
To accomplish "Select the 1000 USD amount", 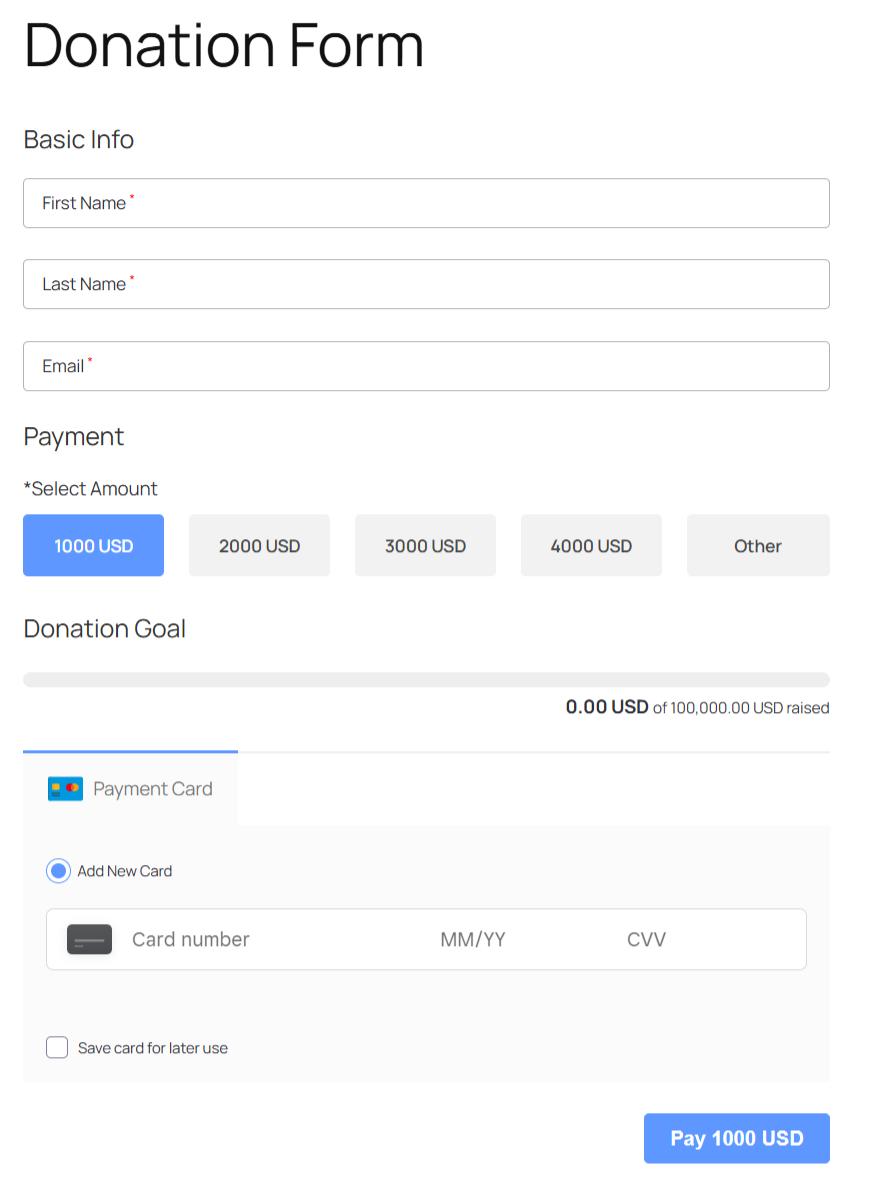I will [93, 546].
